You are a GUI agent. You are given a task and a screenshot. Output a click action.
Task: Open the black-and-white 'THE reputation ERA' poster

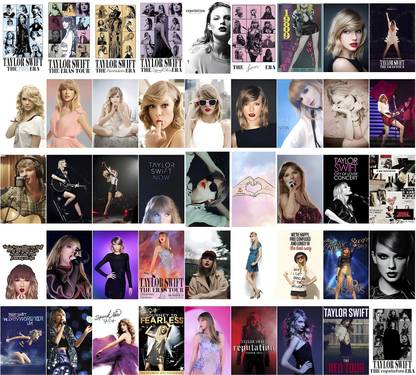392,341
